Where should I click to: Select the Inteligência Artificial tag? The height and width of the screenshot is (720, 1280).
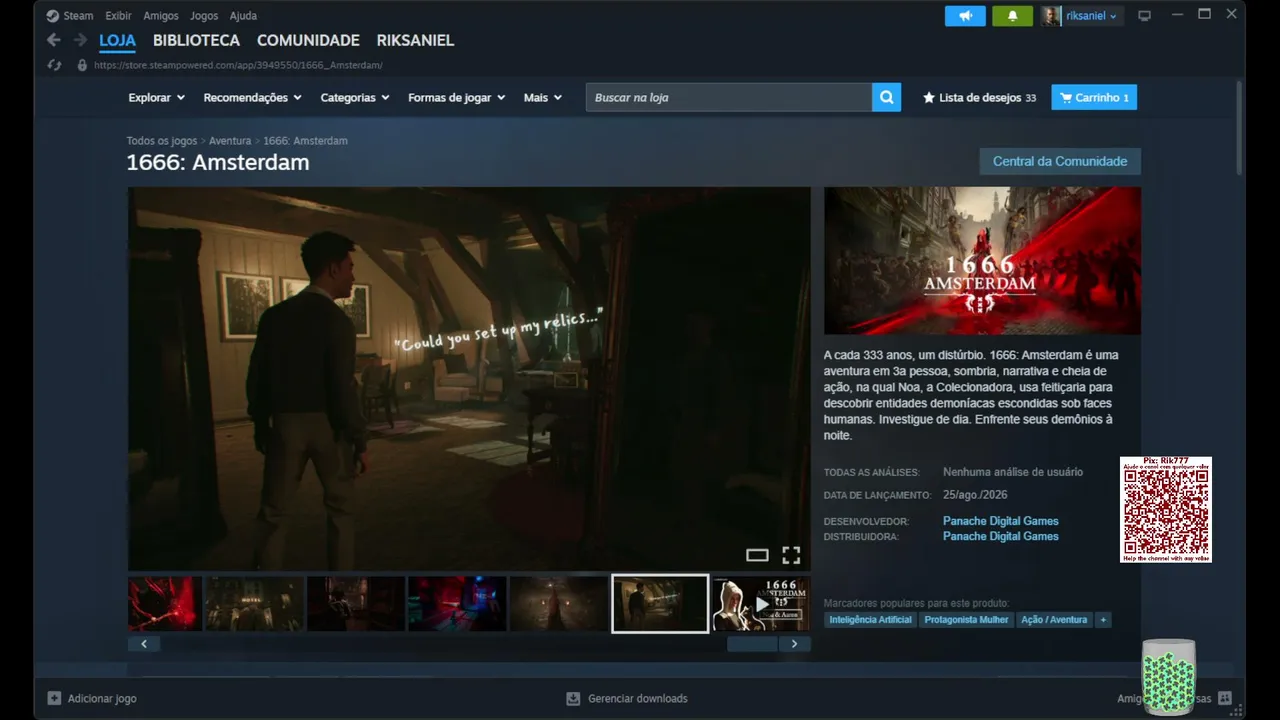pyautogui.click(x=870, y=620)
